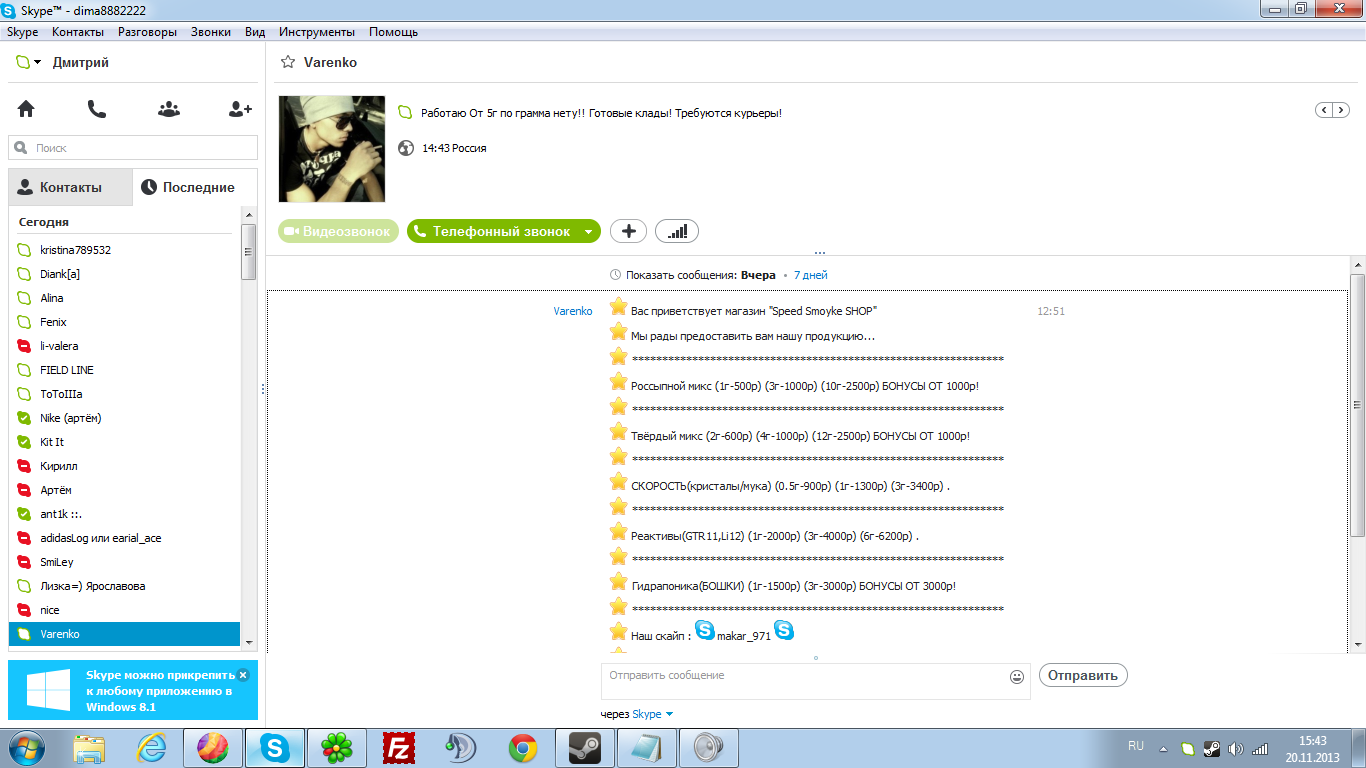Click the phone dial icon under Дмитрий

97,110
